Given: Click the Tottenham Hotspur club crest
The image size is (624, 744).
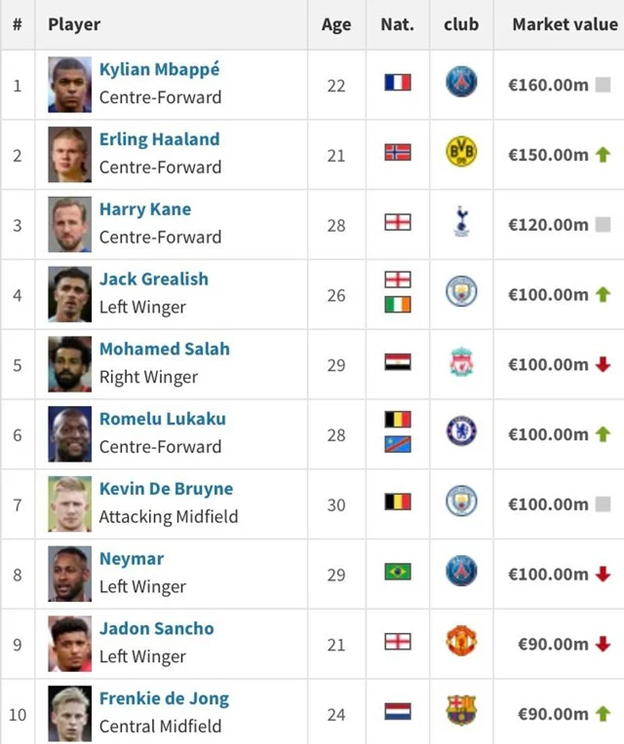Looking at the screenshot, I should click(x=461, y=222).
